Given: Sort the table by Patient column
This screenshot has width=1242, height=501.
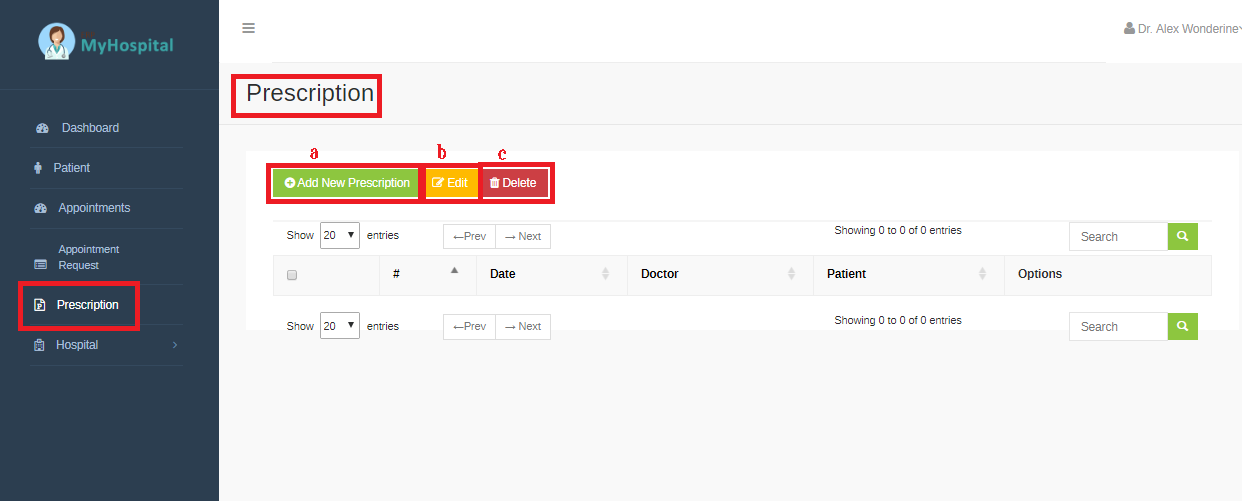Looking at the screenshot, I should click(909, 274).
